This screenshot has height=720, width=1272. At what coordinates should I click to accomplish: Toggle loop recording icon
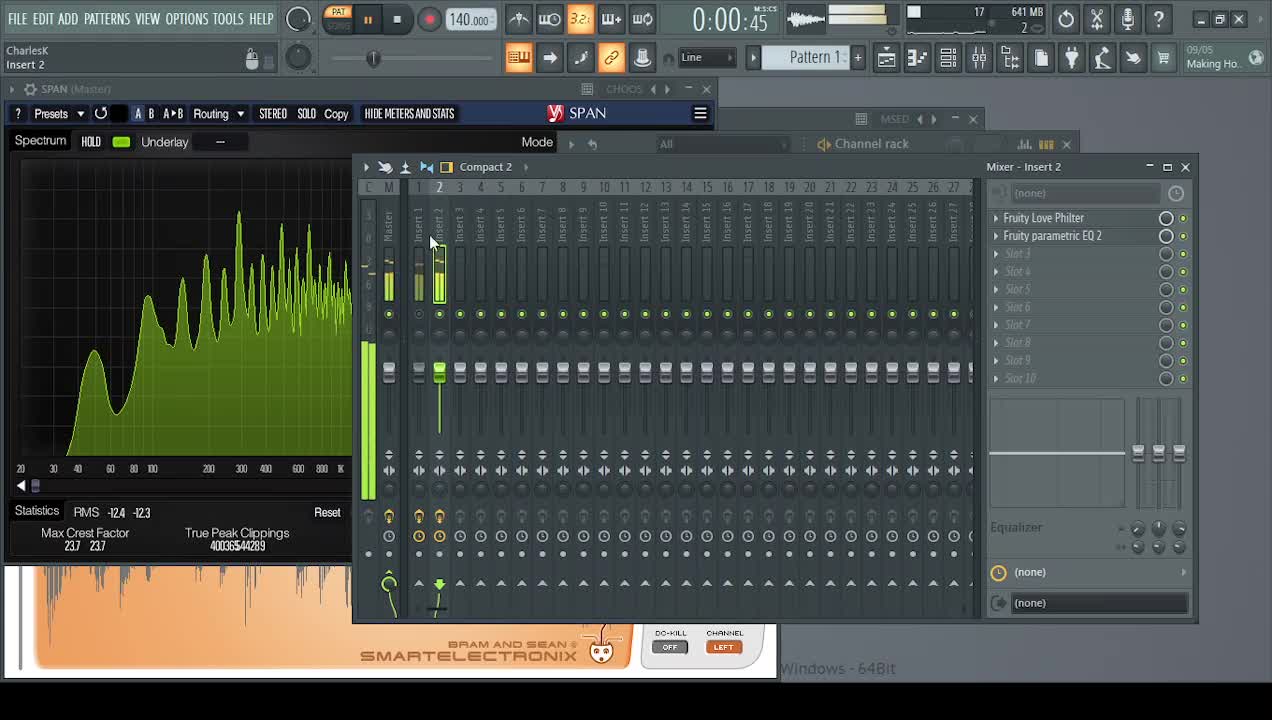point(643,19)
